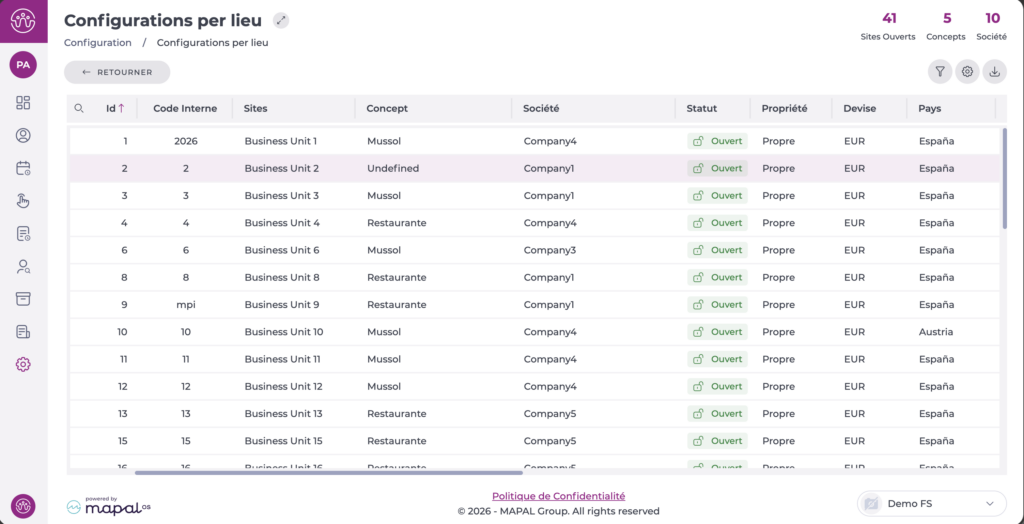Click the archive box icon in sidebar

coord(23,298)
